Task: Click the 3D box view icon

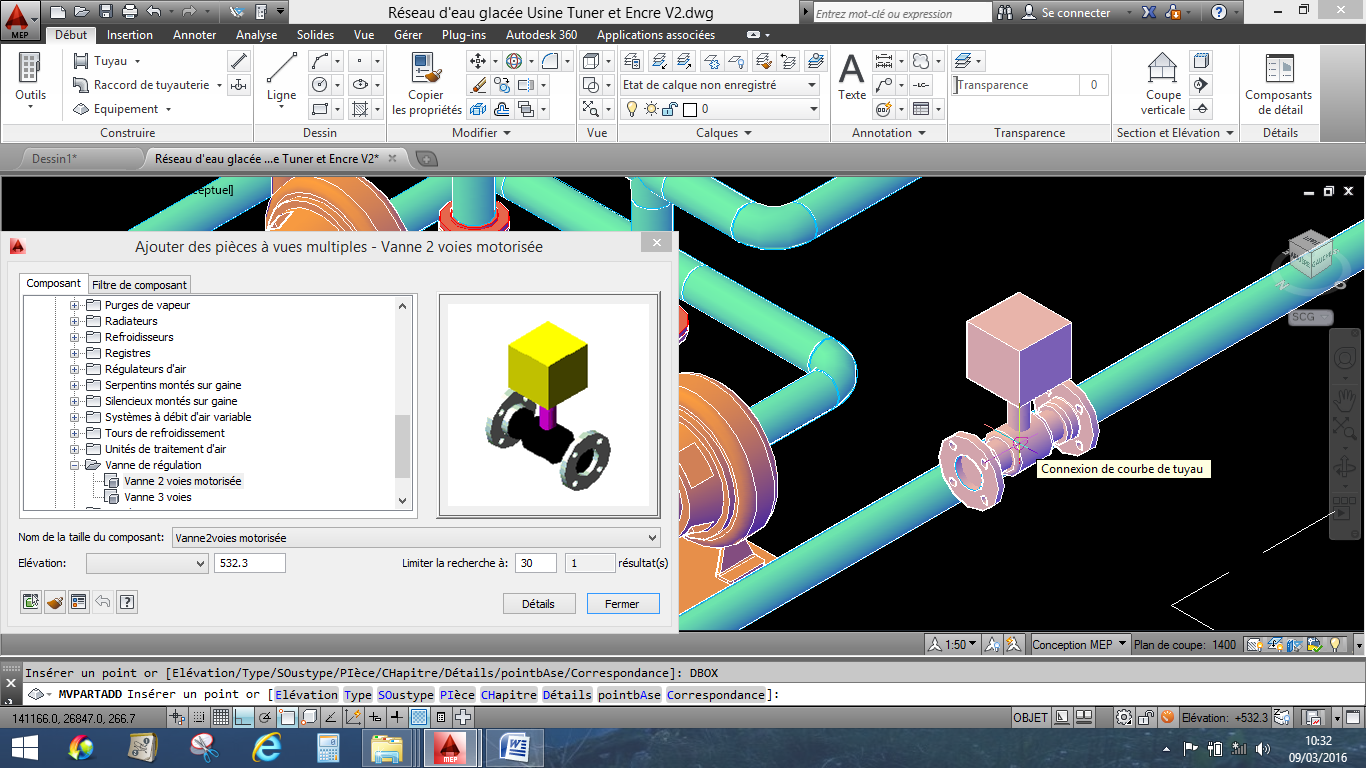Action: [x=591, y=61]
